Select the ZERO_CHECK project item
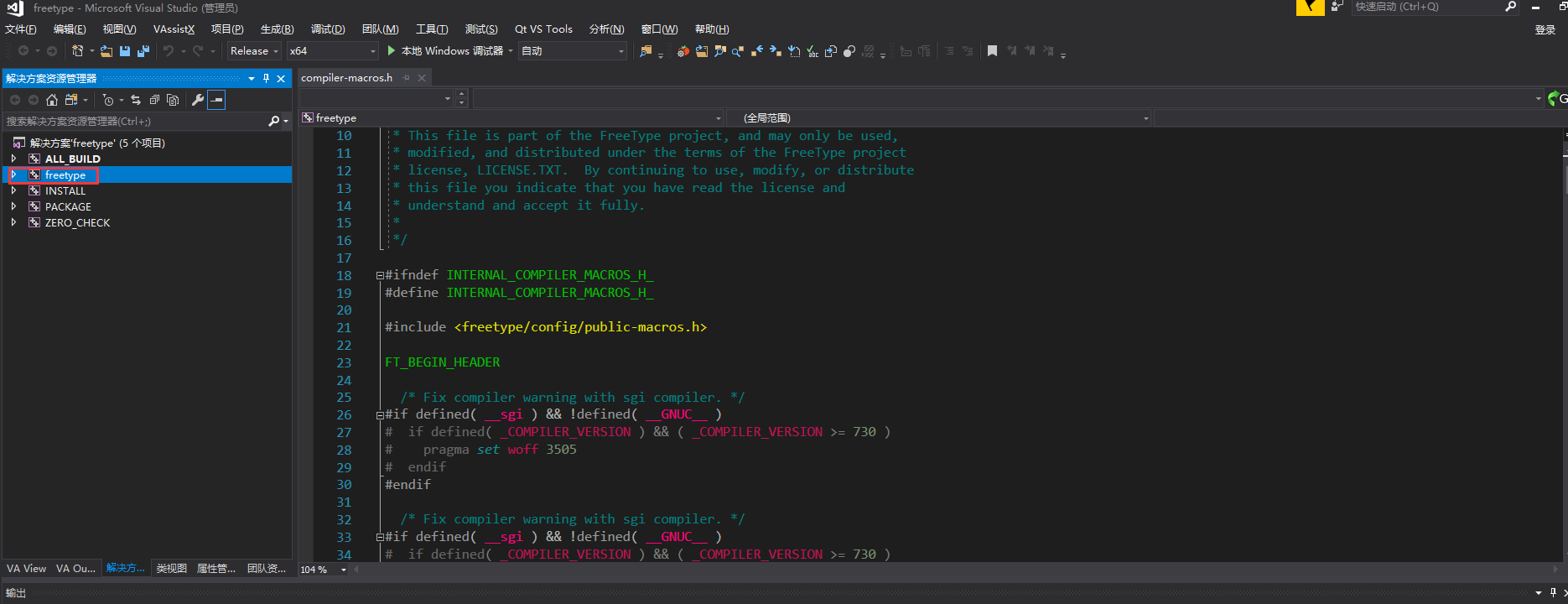1568x604 pixels. tap(77, 223)
